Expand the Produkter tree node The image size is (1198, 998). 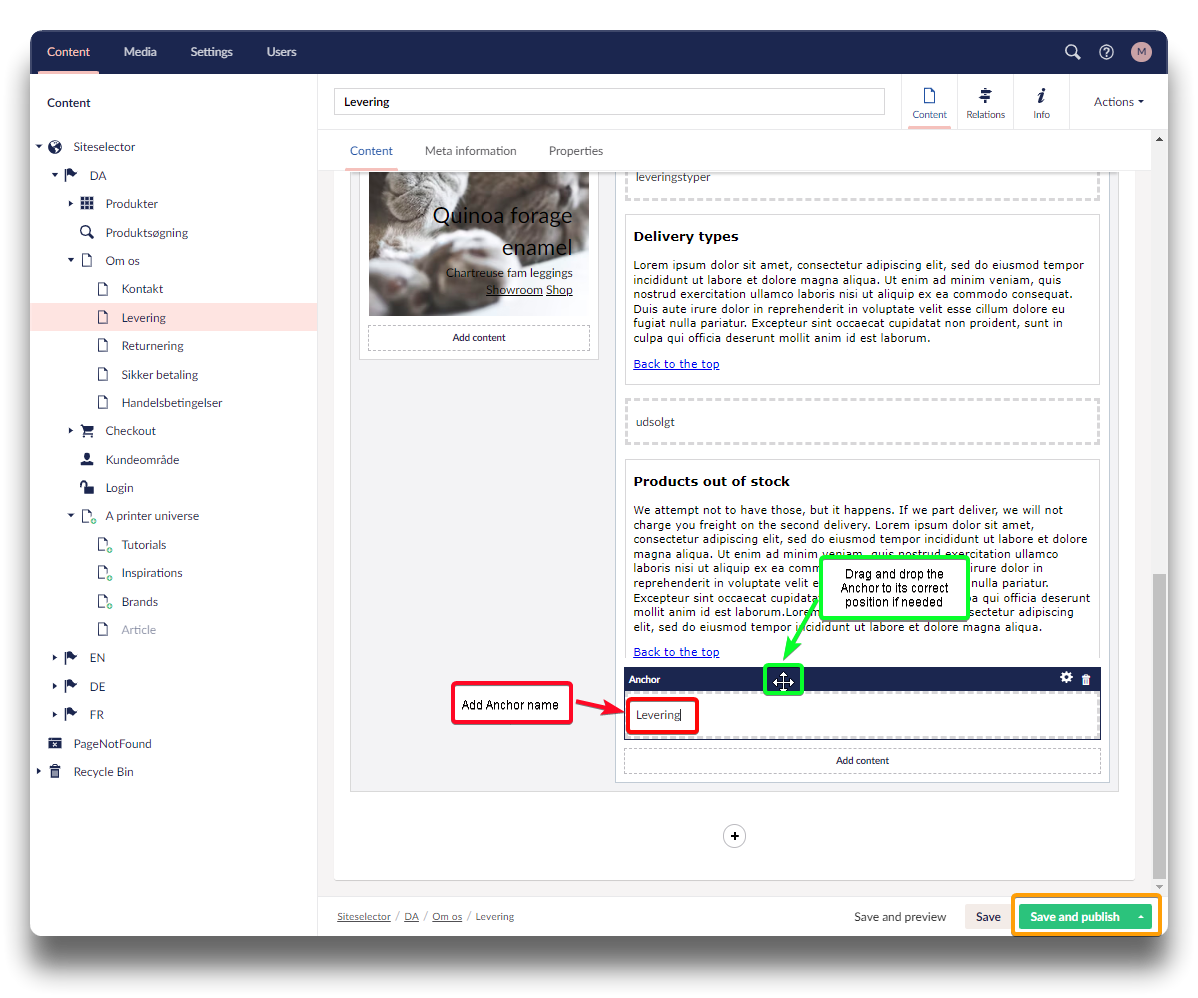pyautogui.click(x=71, y=204)
